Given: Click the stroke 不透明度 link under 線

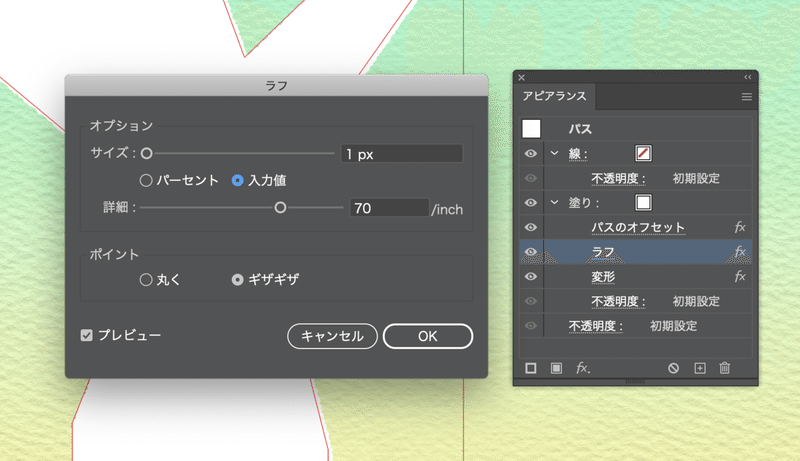Looking at the screenshot, I should [618, 178].
